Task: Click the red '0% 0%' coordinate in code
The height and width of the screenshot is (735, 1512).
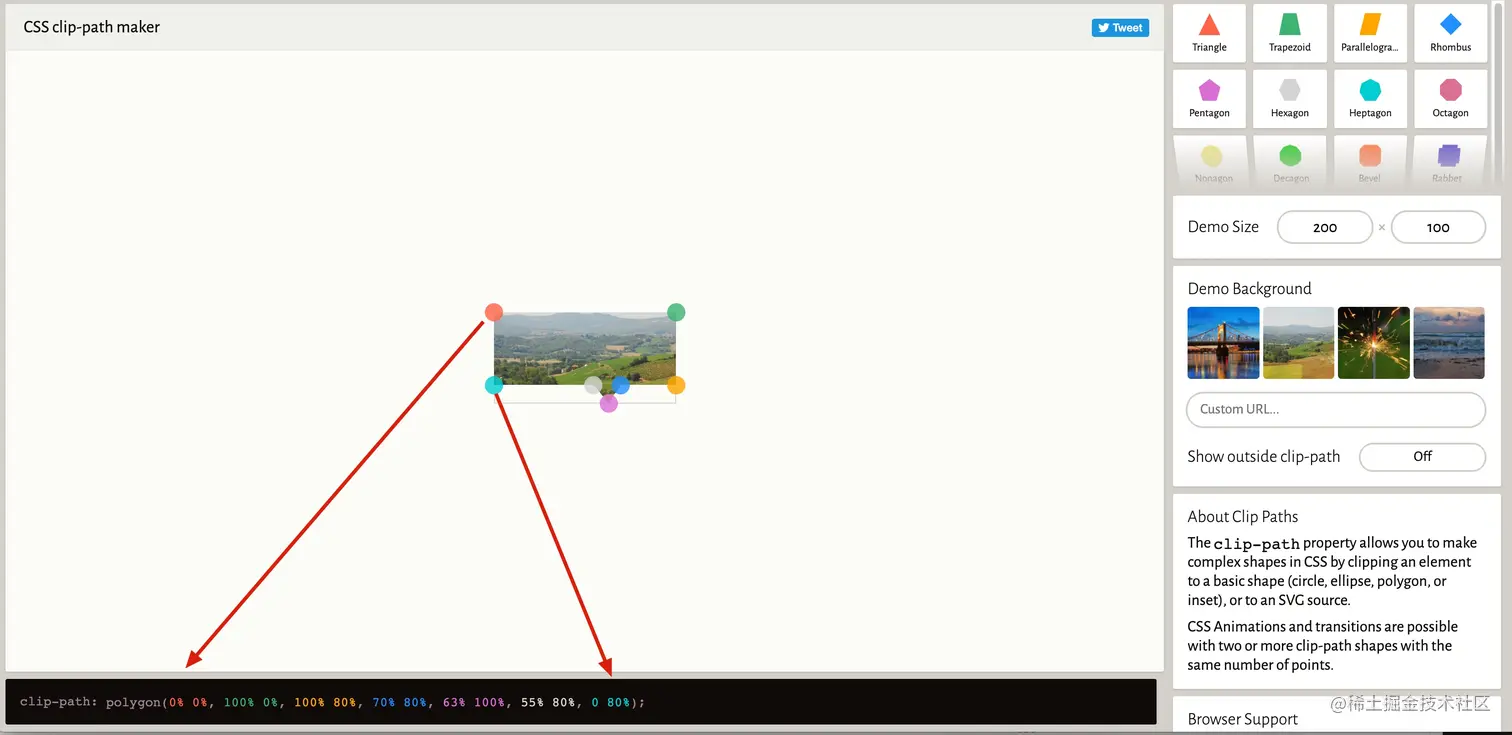Action: tap(188, 702)
